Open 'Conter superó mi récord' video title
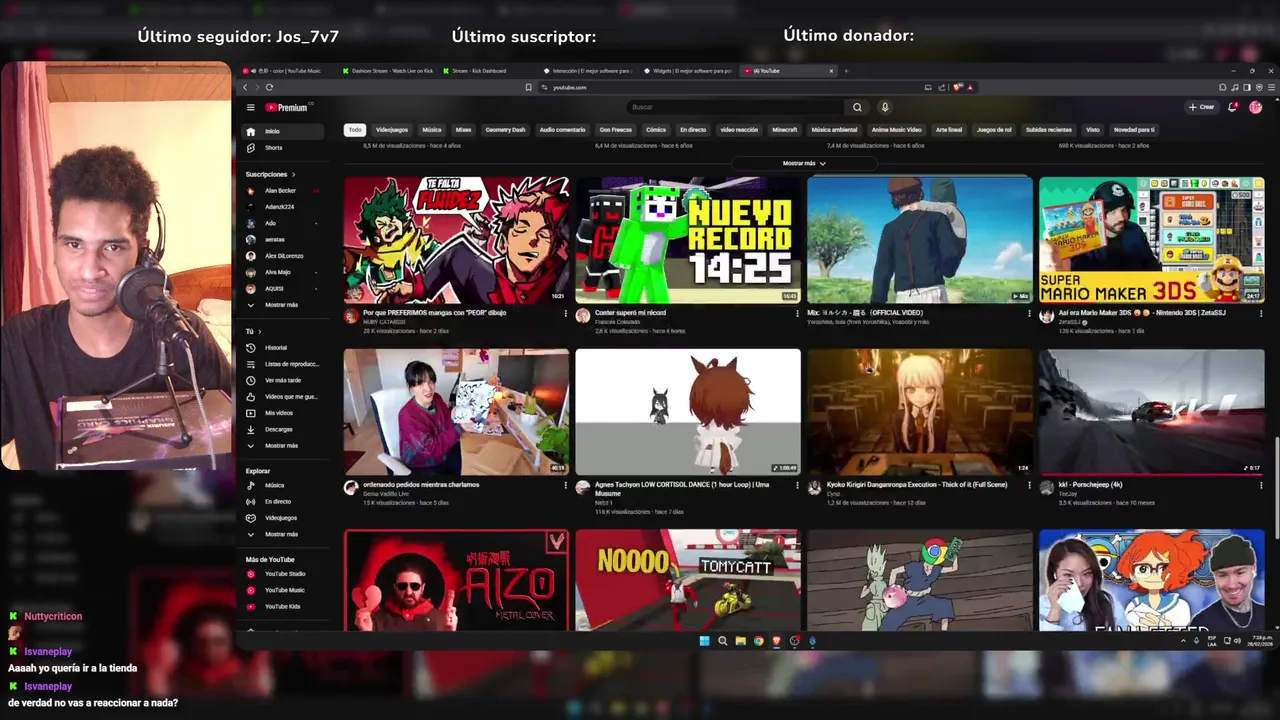Viewport: 1280px width, 720px height. pos(630,313)
